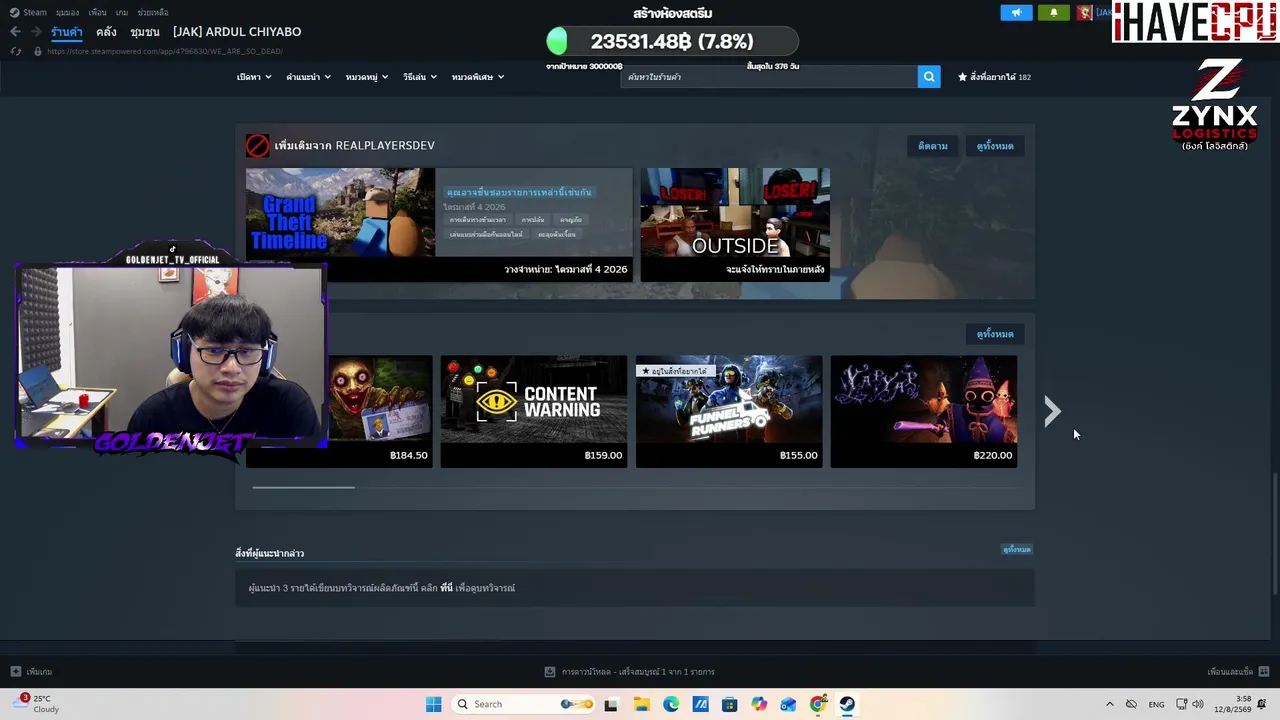
Task: Open the มุมมอง (View) menu
Action: (68, 13)
